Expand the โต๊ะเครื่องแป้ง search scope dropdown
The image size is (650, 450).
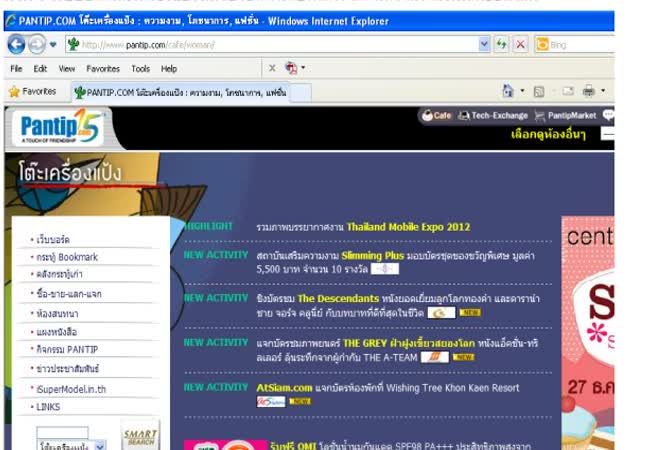[x=100, y=446]
